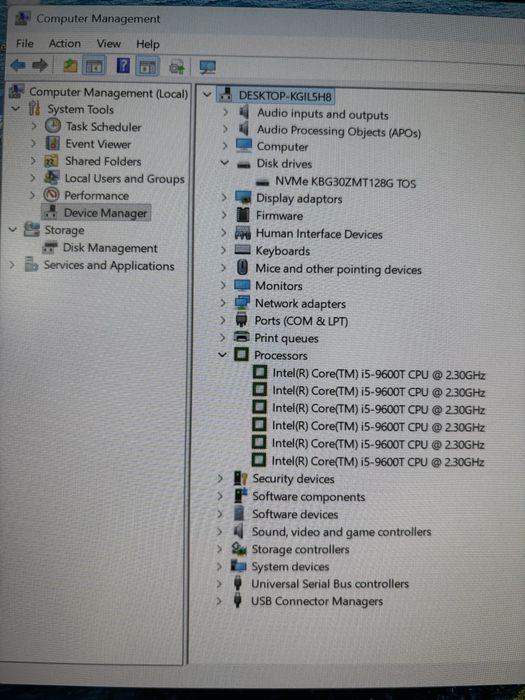Screen dimensions: 525x700
Task: Click the Network adapters icon
Action: [x=242, y=303]
